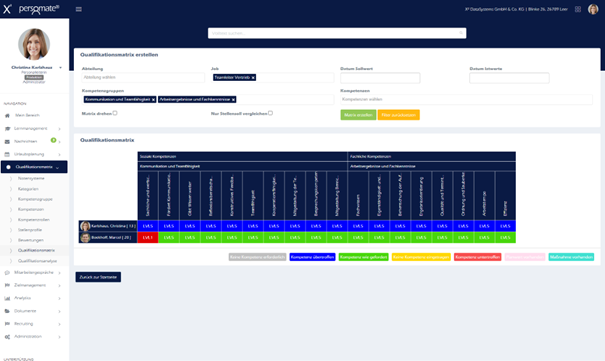Expand the Lernmanagement menu chevron

pos(59,129)
